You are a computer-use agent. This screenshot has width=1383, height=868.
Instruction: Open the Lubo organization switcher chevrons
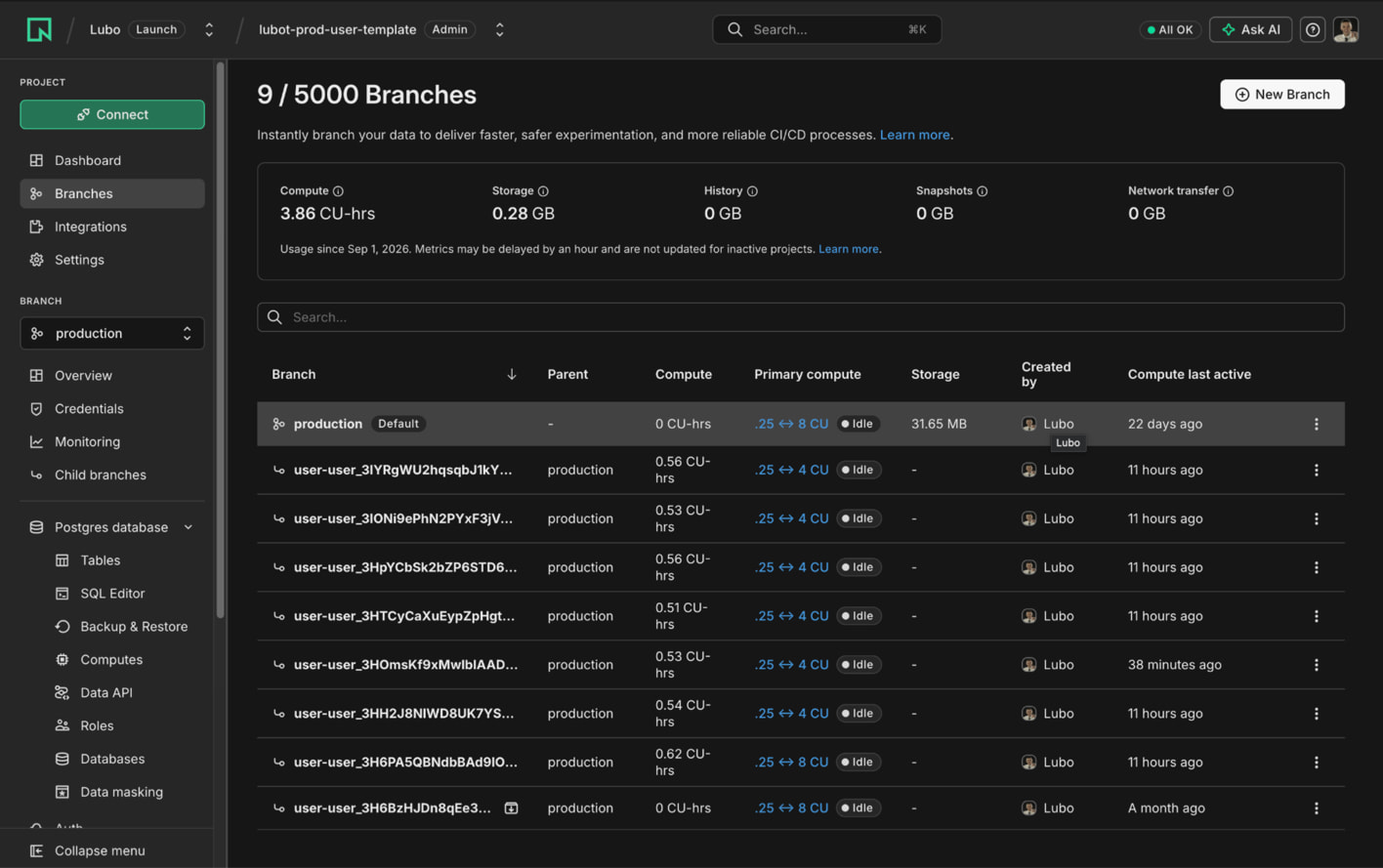pos(208,29)
